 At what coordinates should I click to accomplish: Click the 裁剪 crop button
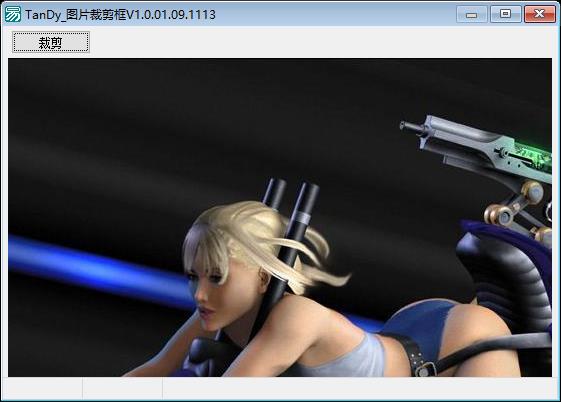click(x=51, y=42)
